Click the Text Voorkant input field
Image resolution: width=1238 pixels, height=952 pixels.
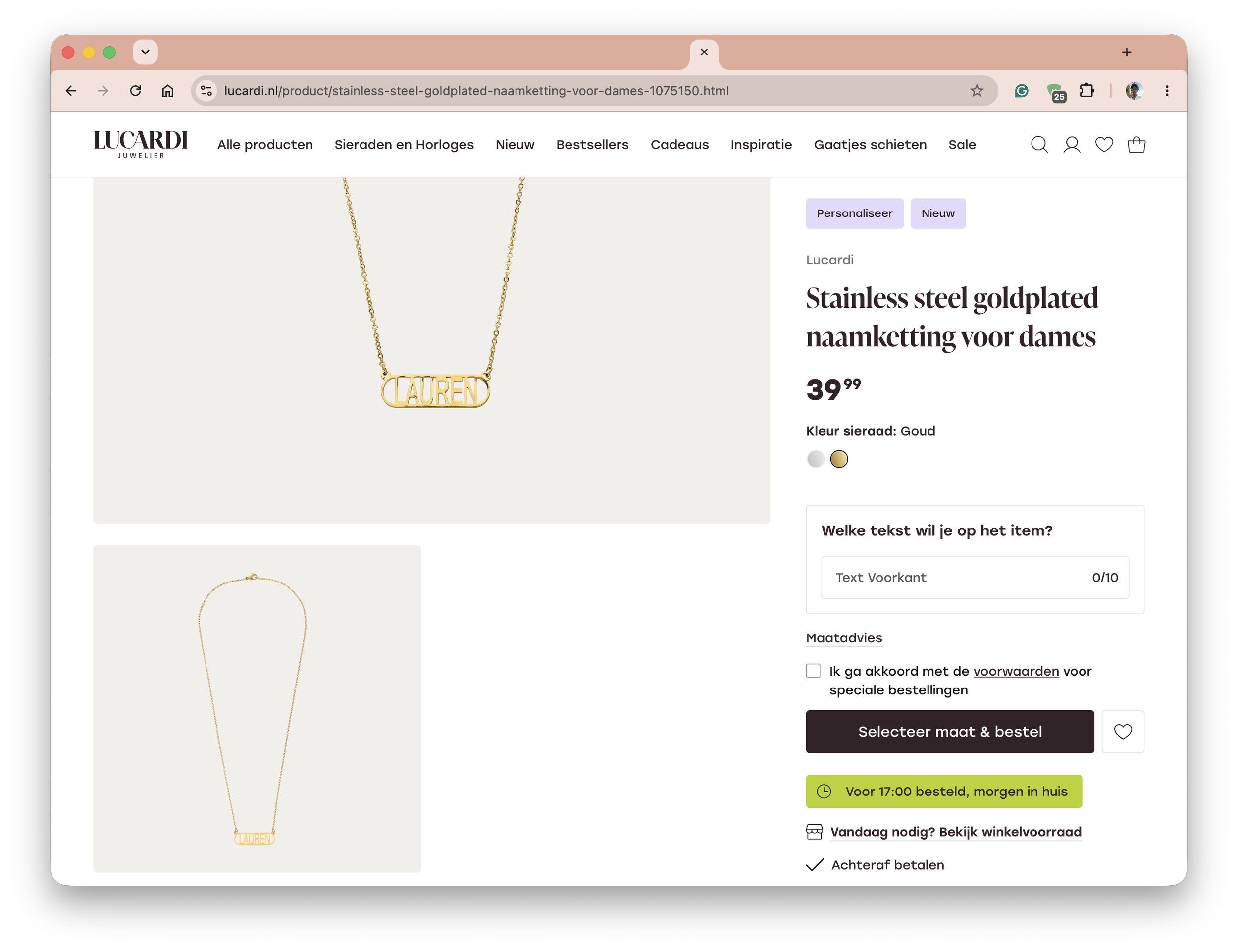[x=975, y=578]
